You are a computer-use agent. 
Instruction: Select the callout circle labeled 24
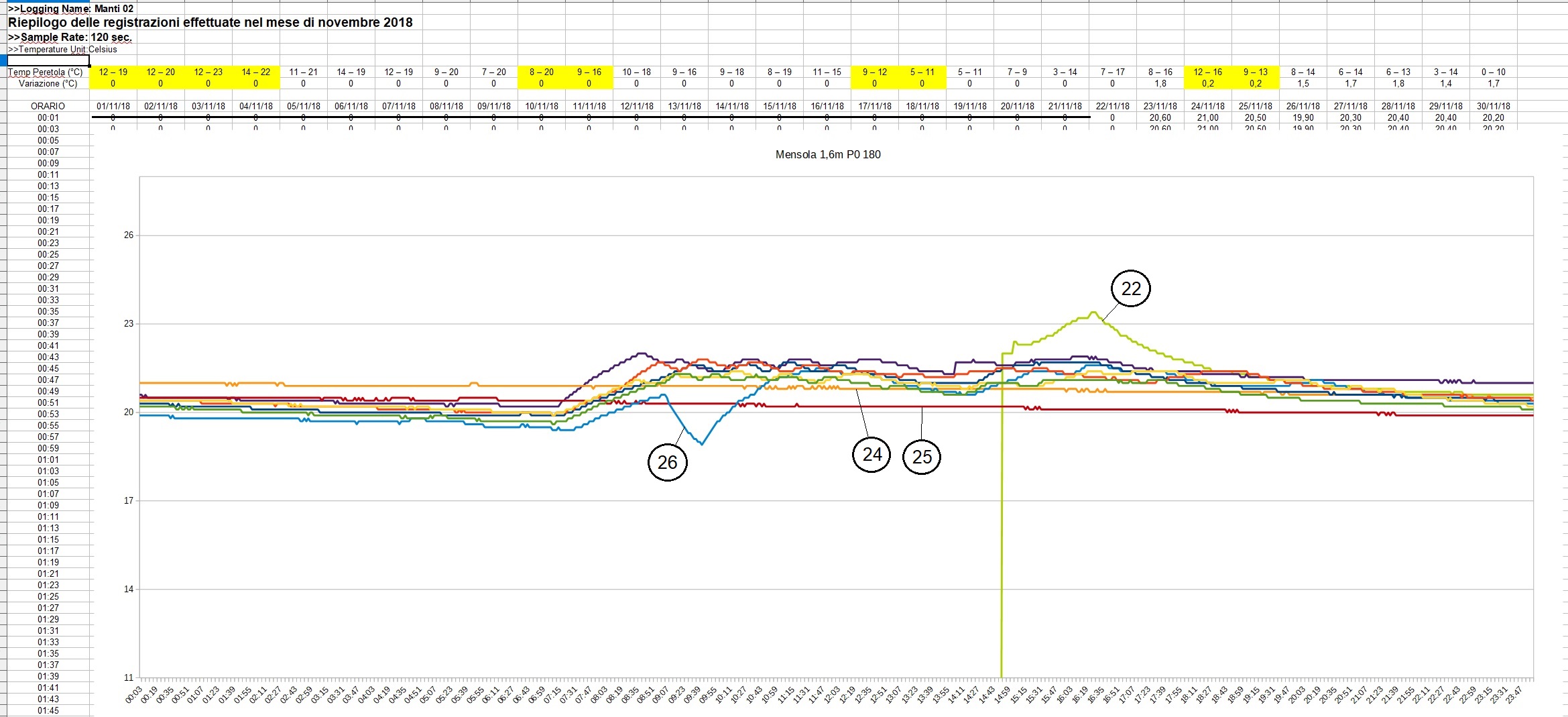pos(871,455)
